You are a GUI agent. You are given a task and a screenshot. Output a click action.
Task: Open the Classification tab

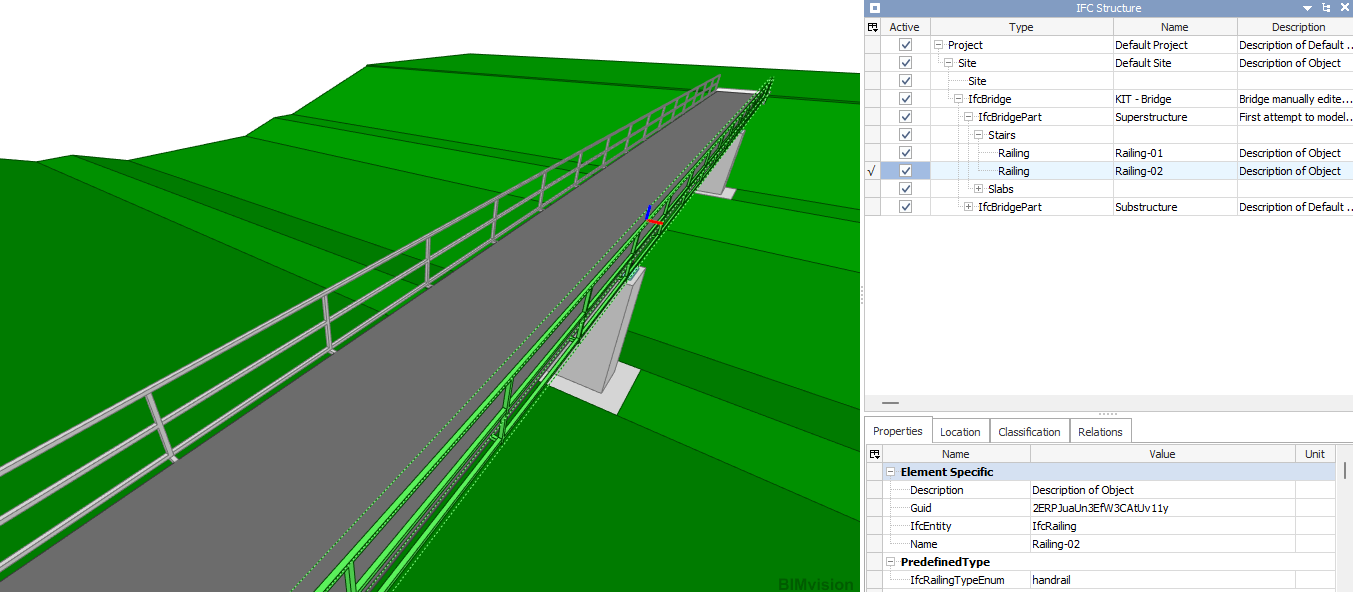(1029, 432)
